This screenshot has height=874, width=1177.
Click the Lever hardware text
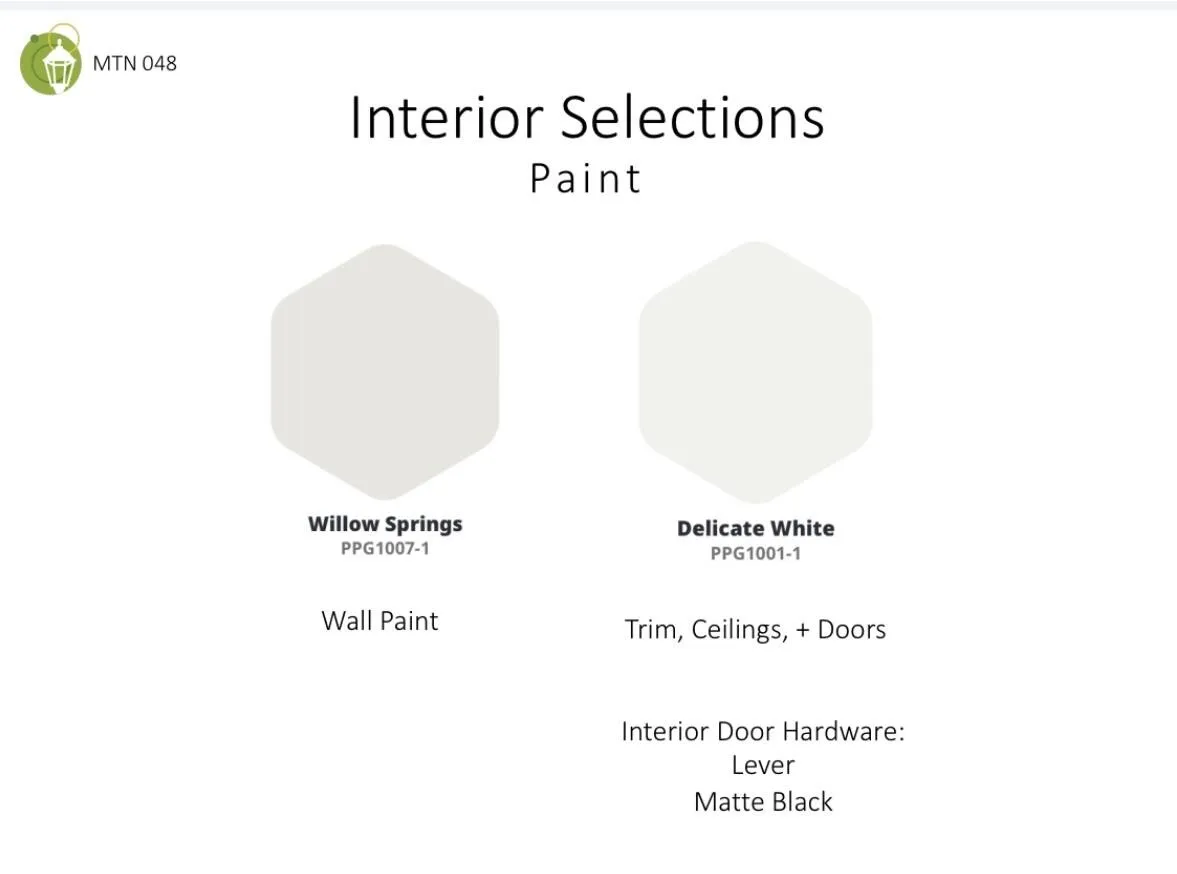[763, 765]
